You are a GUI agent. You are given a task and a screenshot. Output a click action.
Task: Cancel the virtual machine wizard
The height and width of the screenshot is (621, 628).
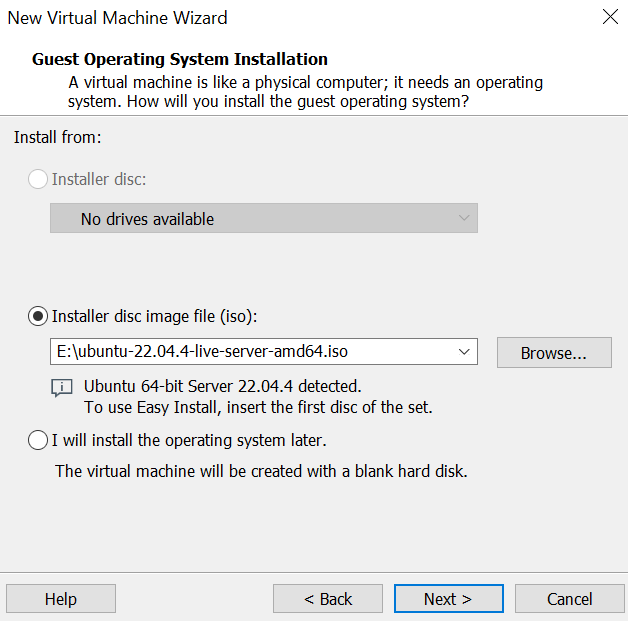tap(569, 599)
